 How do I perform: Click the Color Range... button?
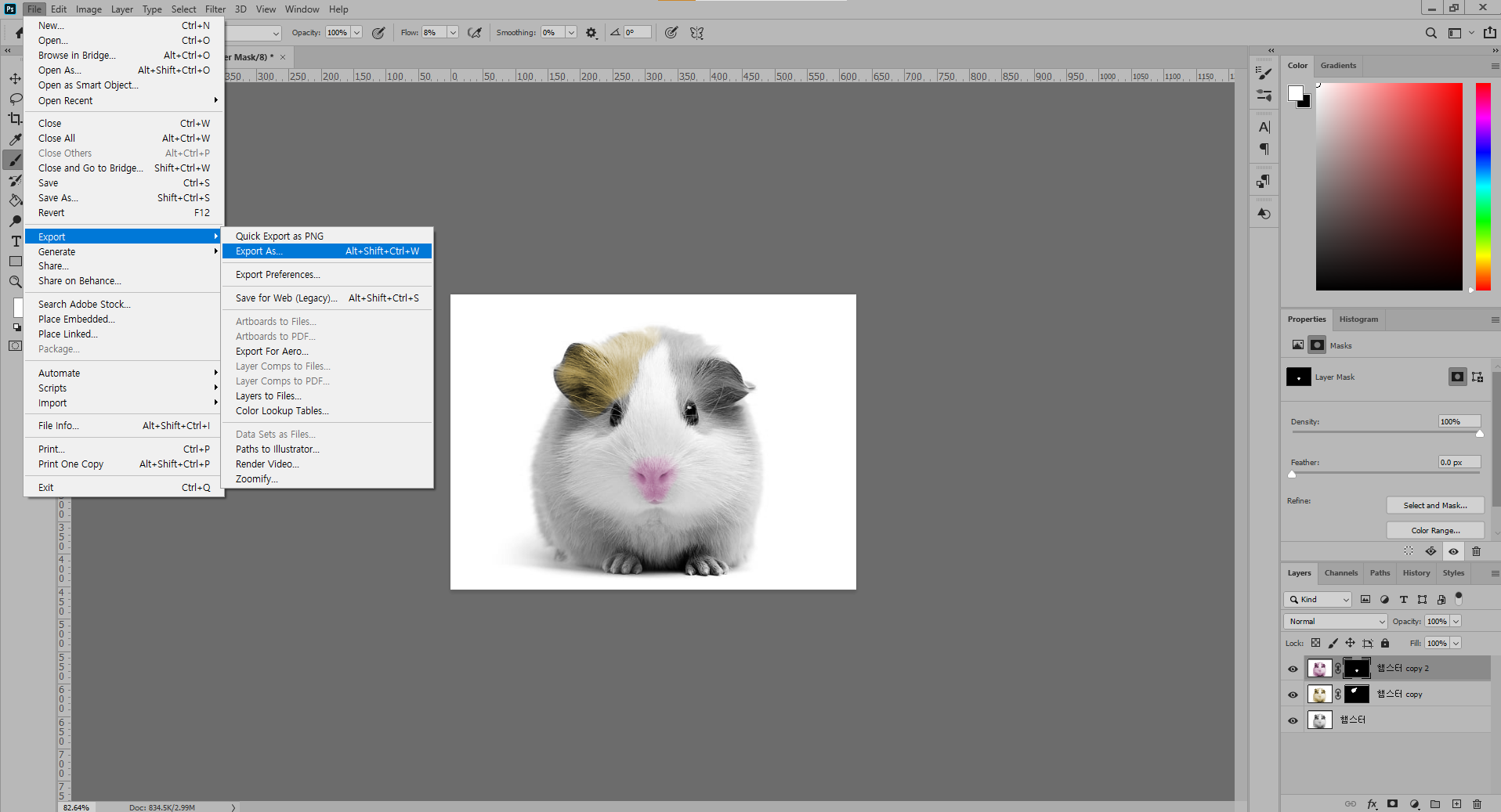click(1435, 531)
